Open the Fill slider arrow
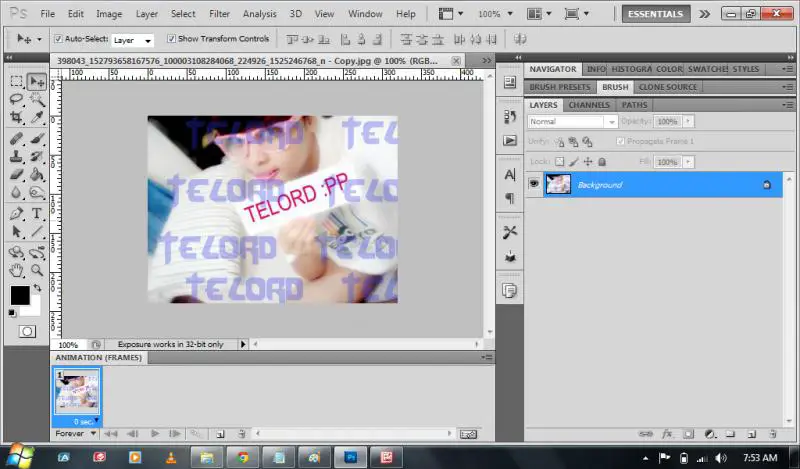 click(x=688, y=162)
